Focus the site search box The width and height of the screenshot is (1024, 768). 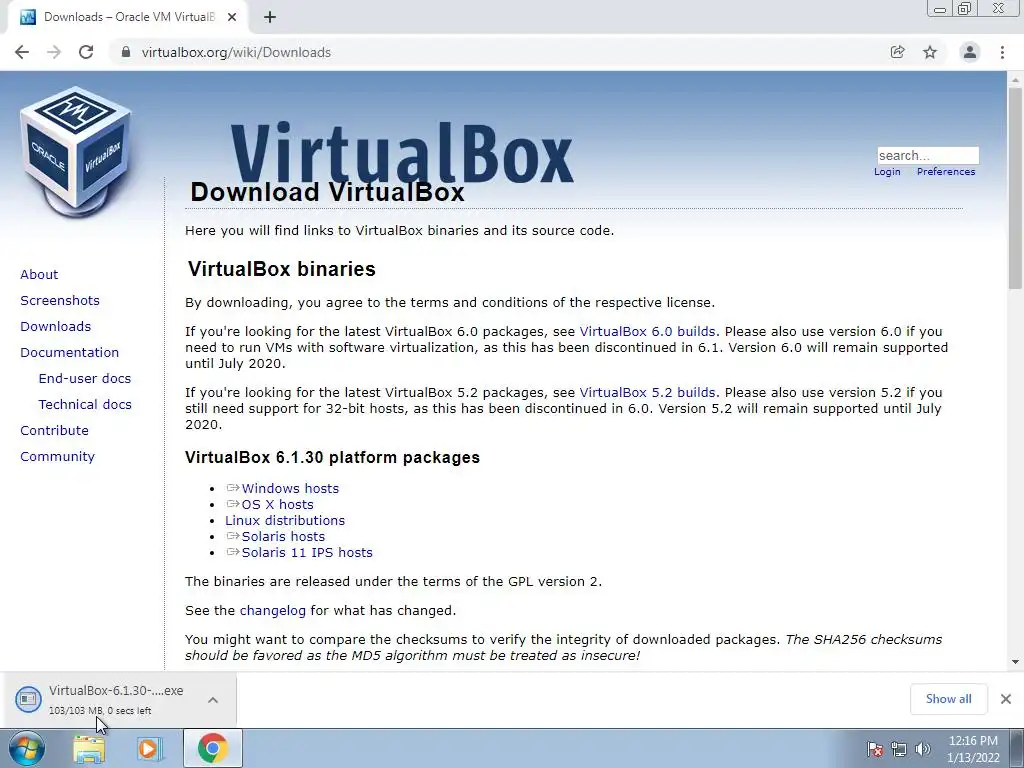click(928, 155)
